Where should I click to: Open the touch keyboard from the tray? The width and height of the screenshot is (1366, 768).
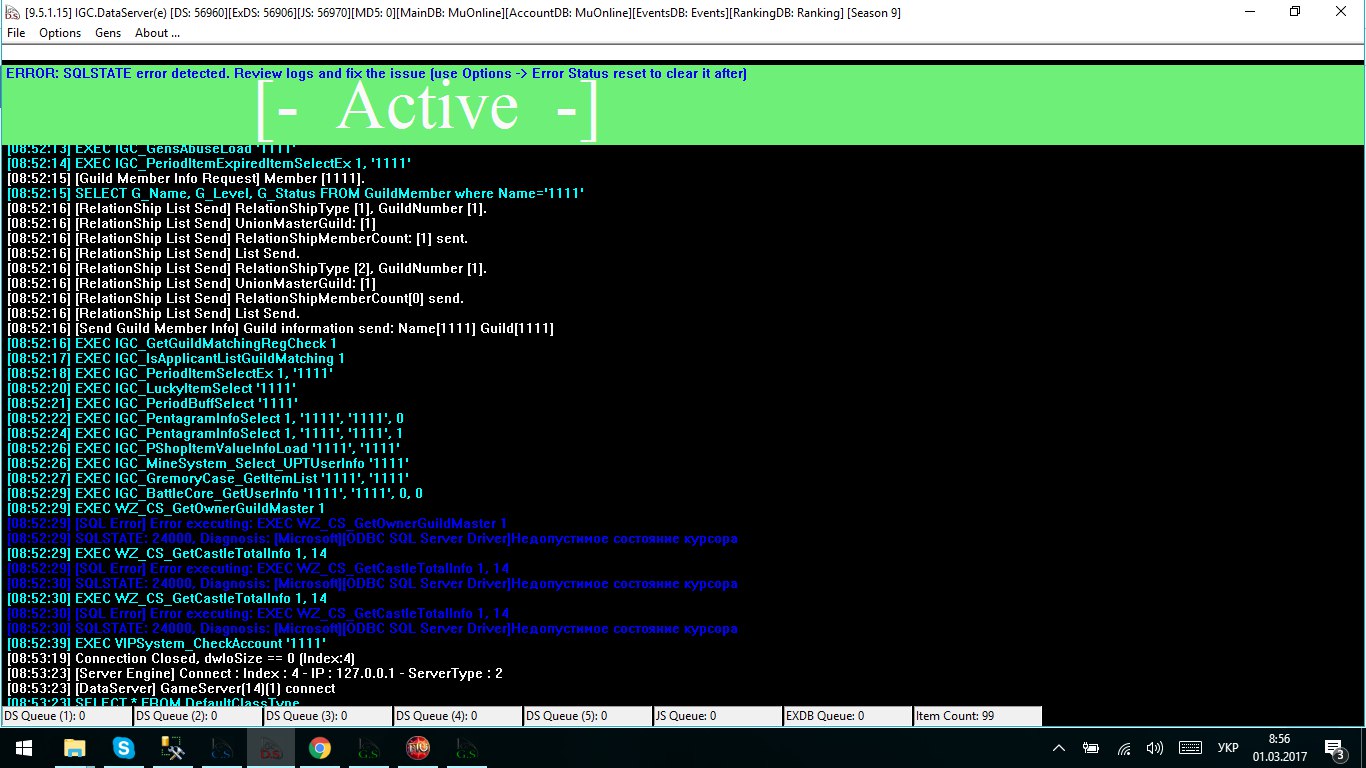[1190, 747]
